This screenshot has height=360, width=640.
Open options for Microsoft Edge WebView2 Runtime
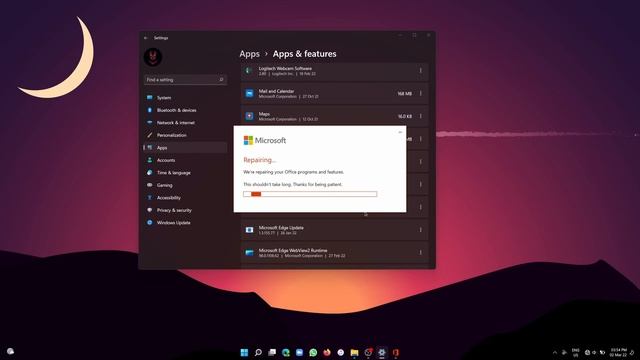[420, 253]
